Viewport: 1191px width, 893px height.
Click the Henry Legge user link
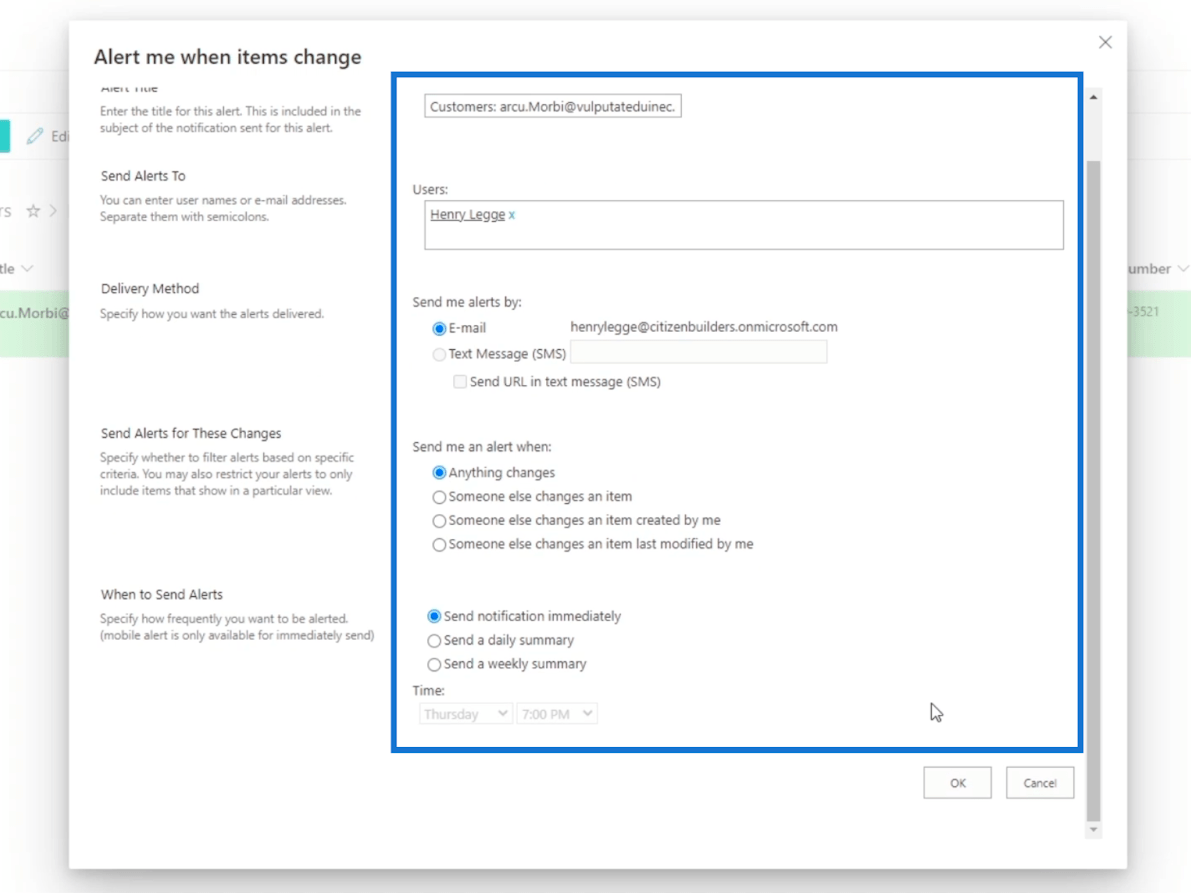(467, 215)
